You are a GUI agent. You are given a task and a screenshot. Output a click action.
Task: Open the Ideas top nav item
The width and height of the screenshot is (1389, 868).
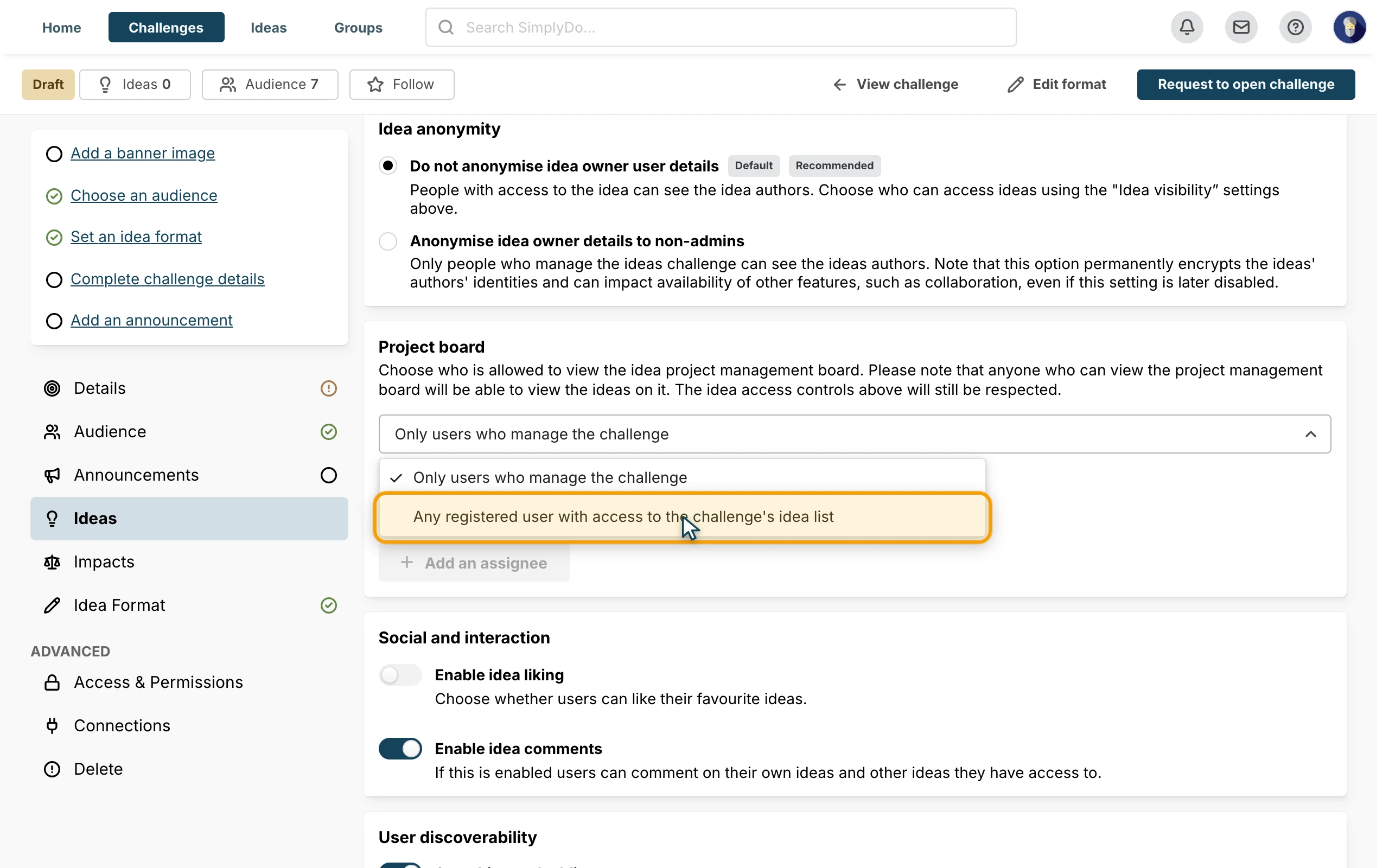coord(269,27)
